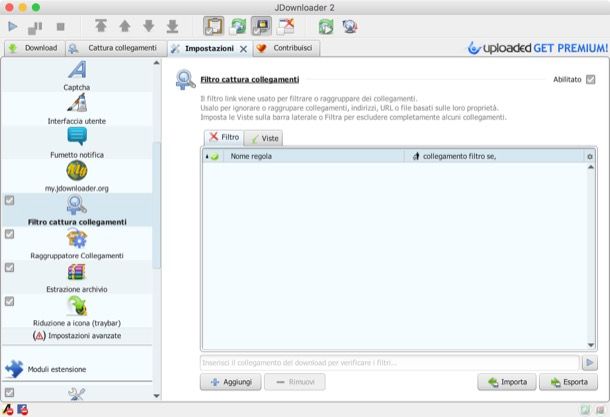
Task: Open Moduli estensione section
Action: [x=77, y=369]
